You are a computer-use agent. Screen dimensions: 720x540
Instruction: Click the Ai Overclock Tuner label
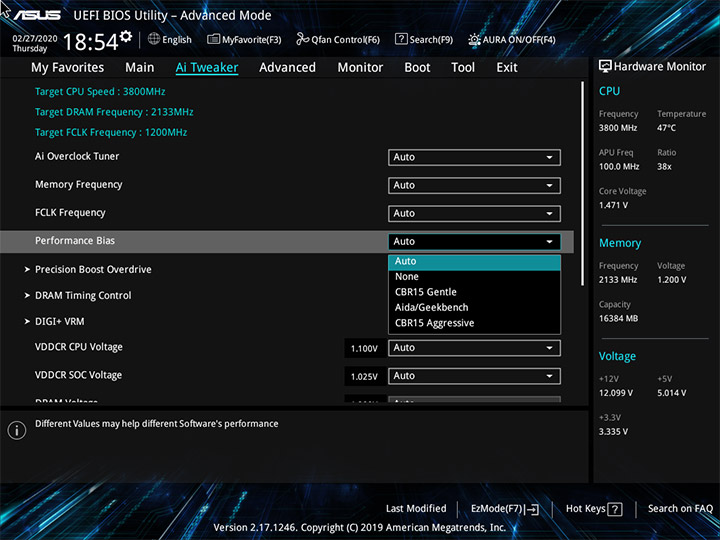tap(77, 156)
